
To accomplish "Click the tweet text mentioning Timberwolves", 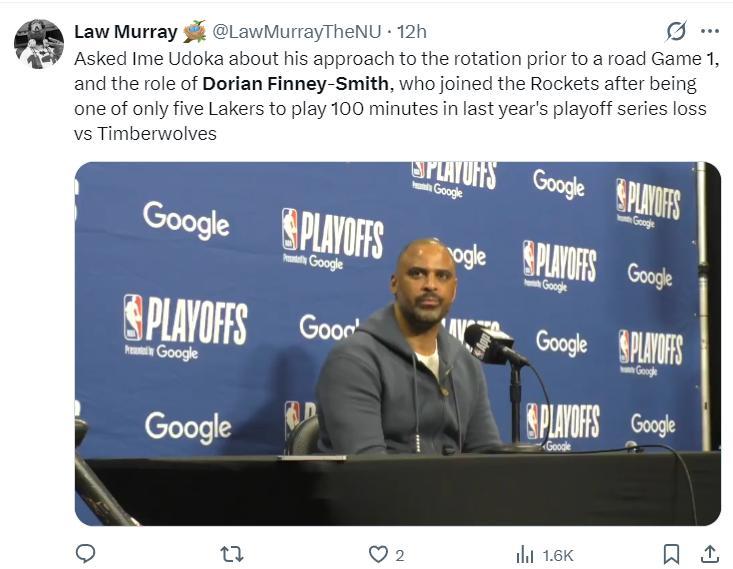I will (x=146, y=133).
